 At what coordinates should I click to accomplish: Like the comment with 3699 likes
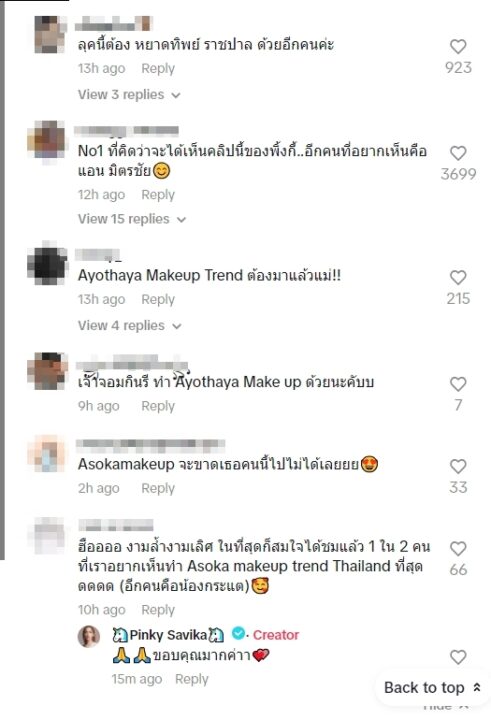coord(458,153)
